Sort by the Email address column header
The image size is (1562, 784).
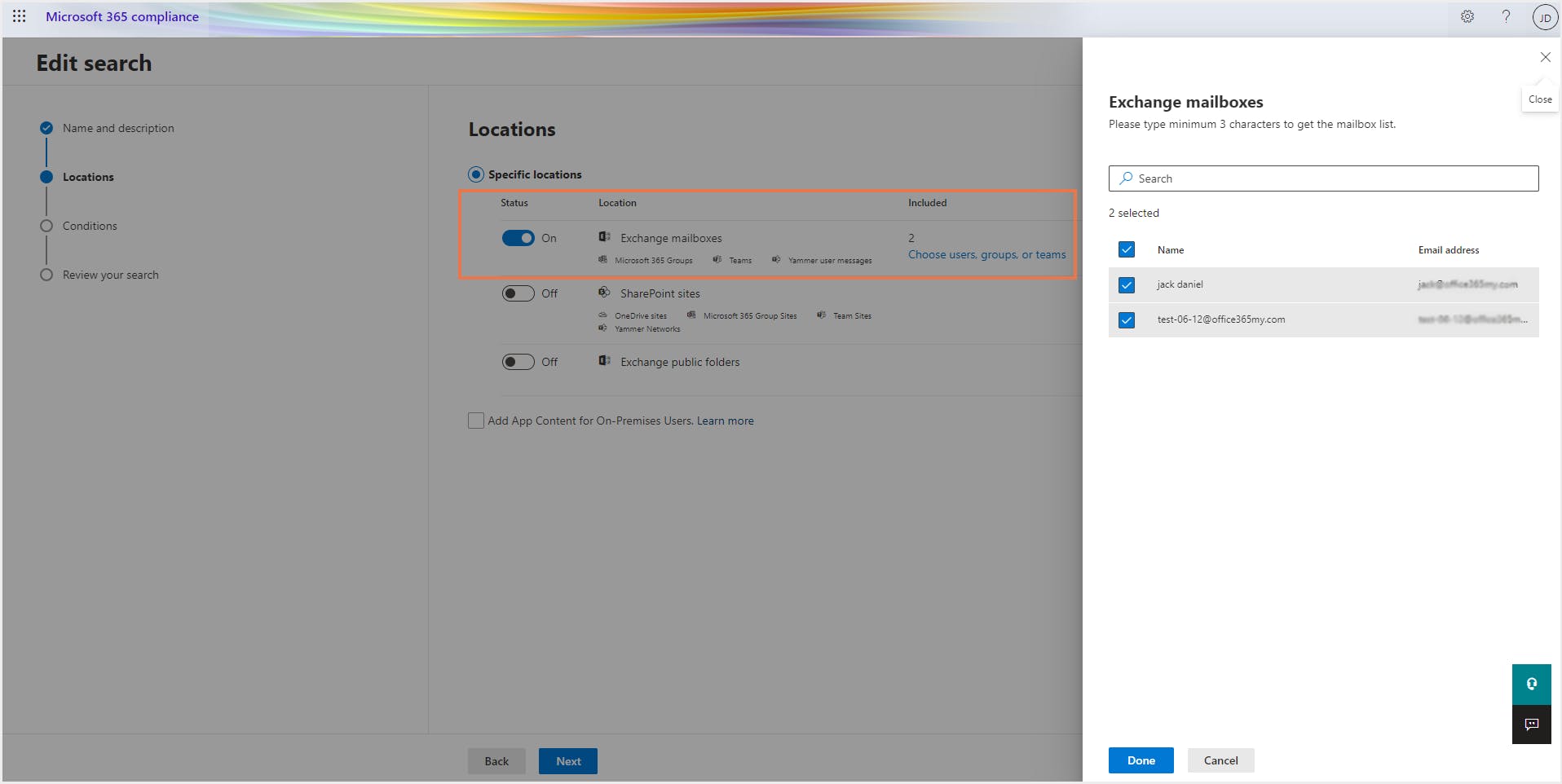point(1449,250)
